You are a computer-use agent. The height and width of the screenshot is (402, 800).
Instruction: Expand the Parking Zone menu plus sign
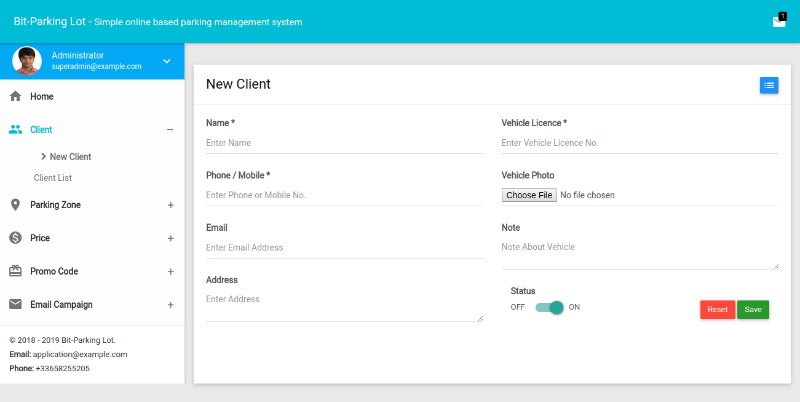click(170, 205)
